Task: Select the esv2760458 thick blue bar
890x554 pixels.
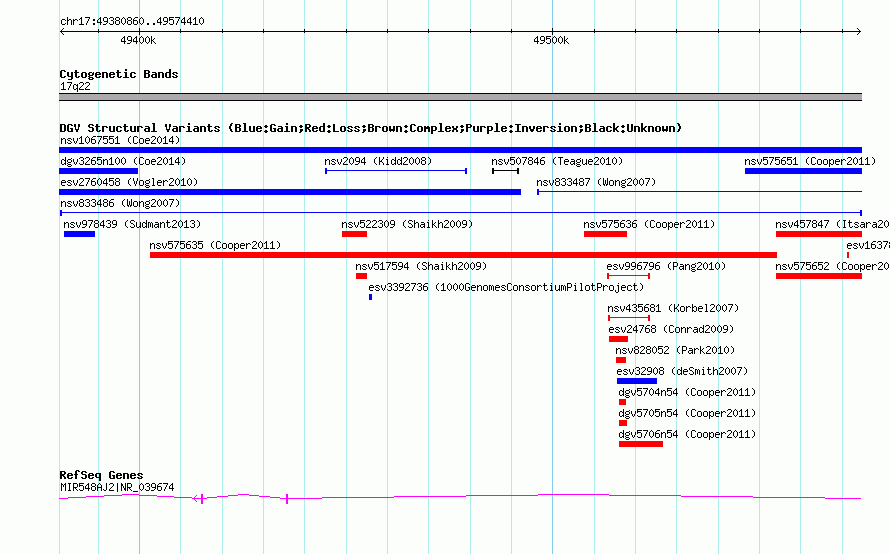Action: point(290,192)
